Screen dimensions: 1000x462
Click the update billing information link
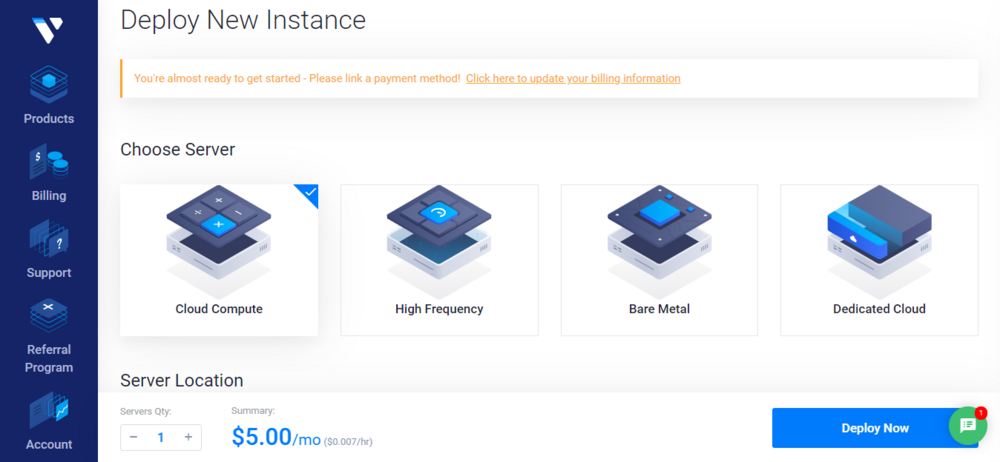[x=573, y=78]
